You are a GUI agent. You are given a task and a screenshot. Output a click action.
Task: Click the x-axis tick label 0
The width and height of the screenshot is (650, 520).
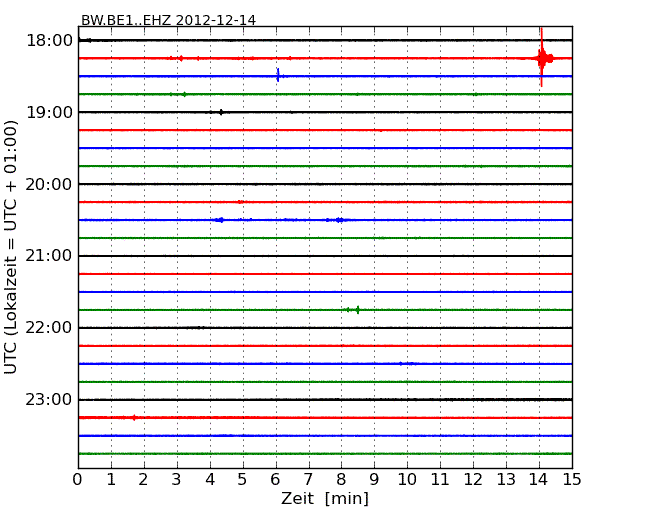pyautogui.click(x=78, y=479)
